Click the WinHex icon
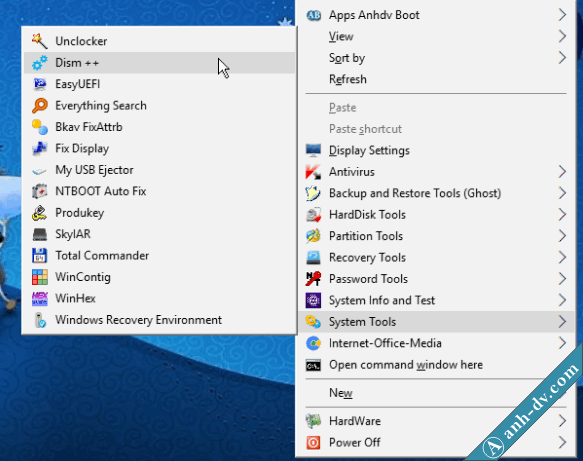This screenshot has width=583, height=461. click(x=39, y=299)
